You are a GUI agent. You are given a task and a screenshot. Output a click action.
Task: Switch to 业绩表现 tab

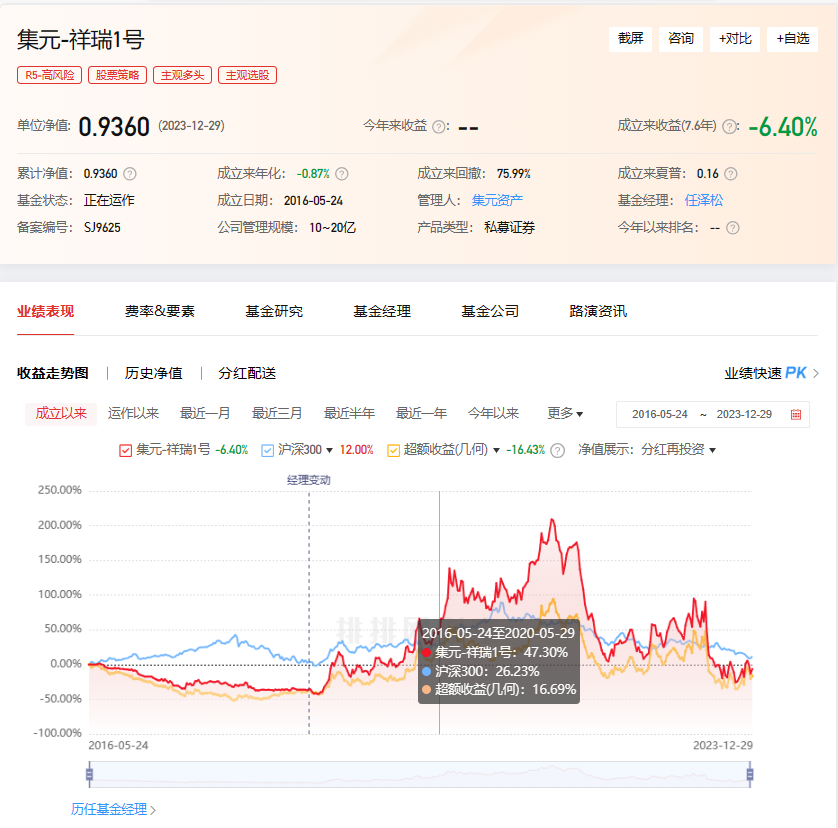[45, 312]
